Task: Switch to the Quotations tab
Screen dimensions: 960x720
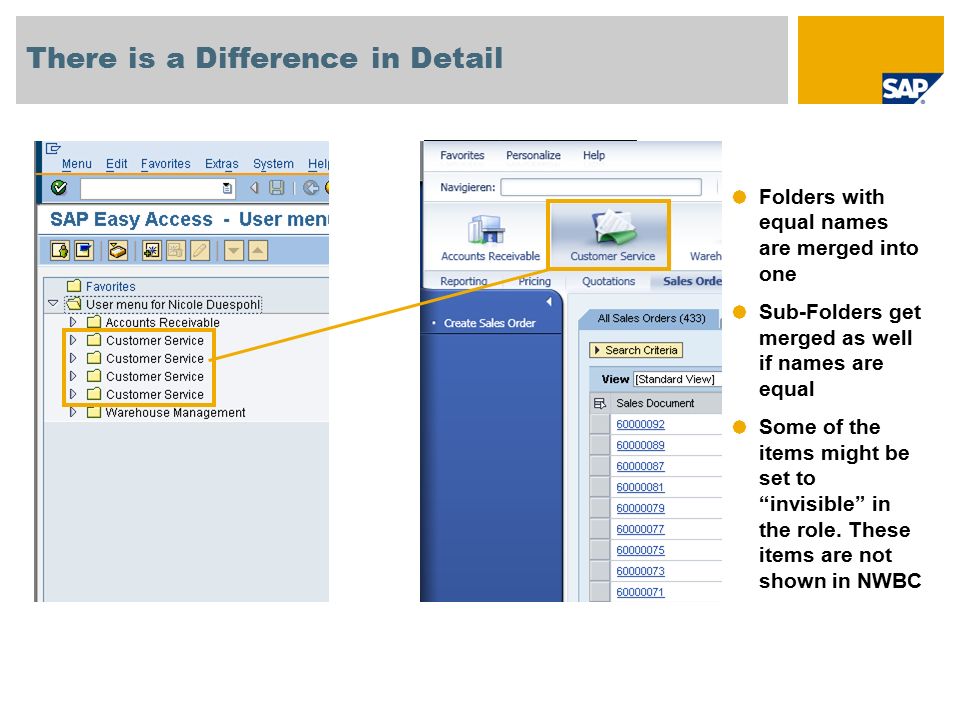Action: pyautogui.click(x=609, y=281)
